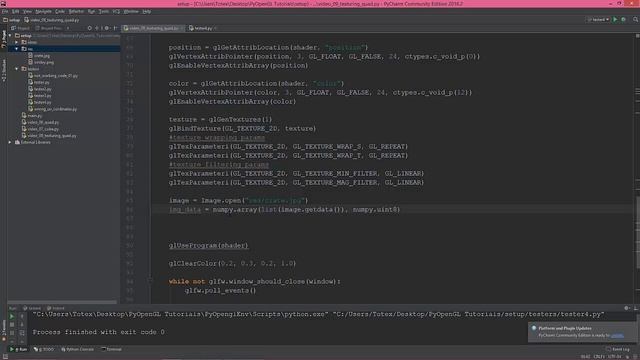Open the VCS menu

pos(116,11)
